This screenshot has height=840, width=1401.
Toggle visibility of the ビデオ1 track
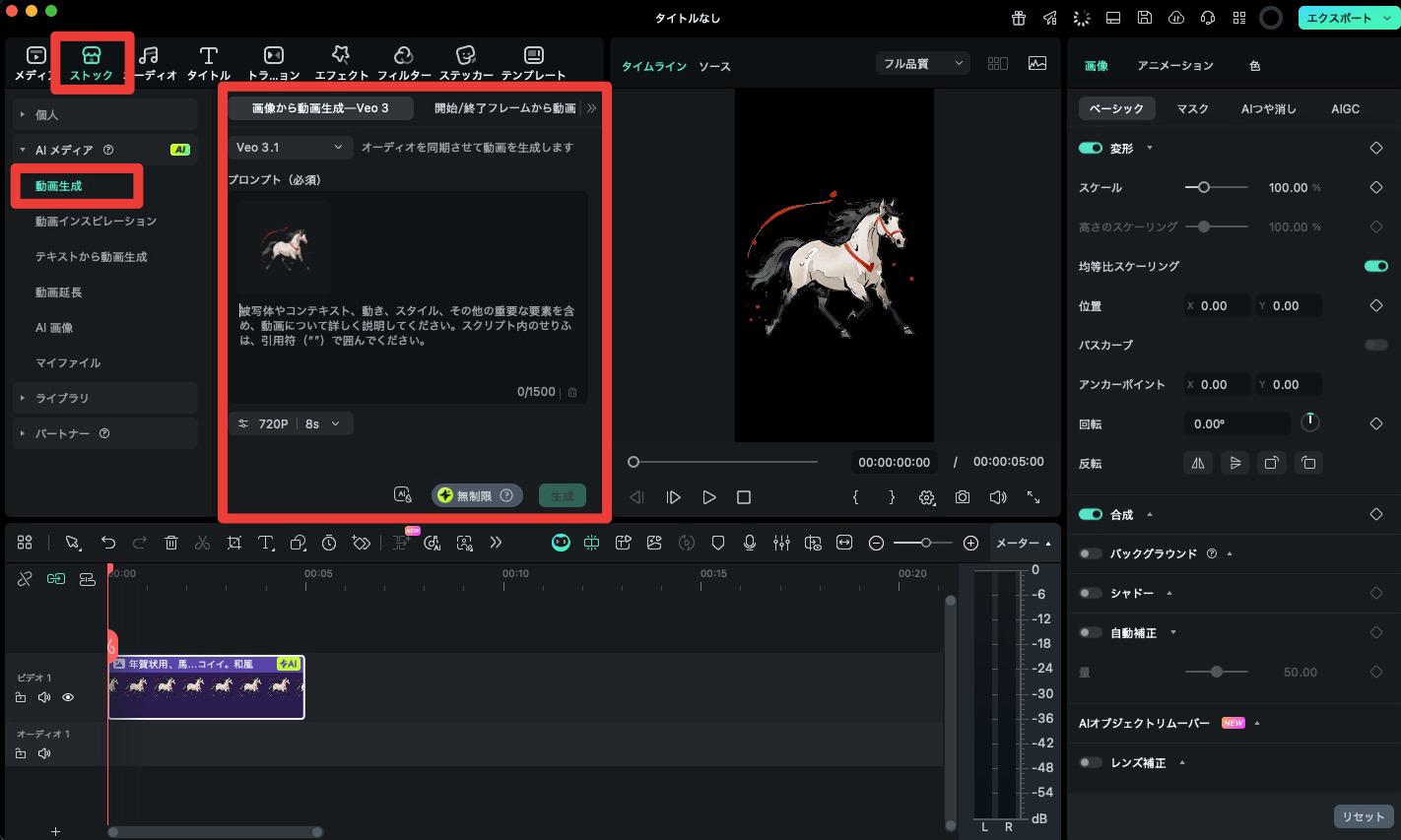(x=67, y=697)
